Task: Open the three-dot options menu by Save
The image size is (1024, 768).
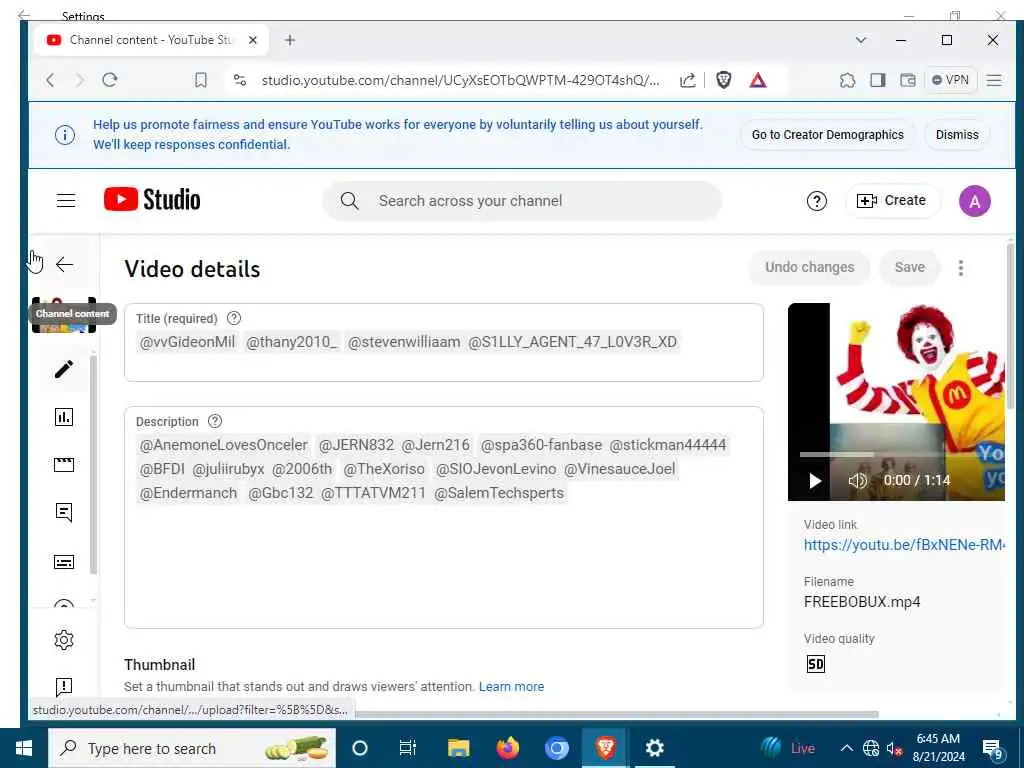Action: 961,268
